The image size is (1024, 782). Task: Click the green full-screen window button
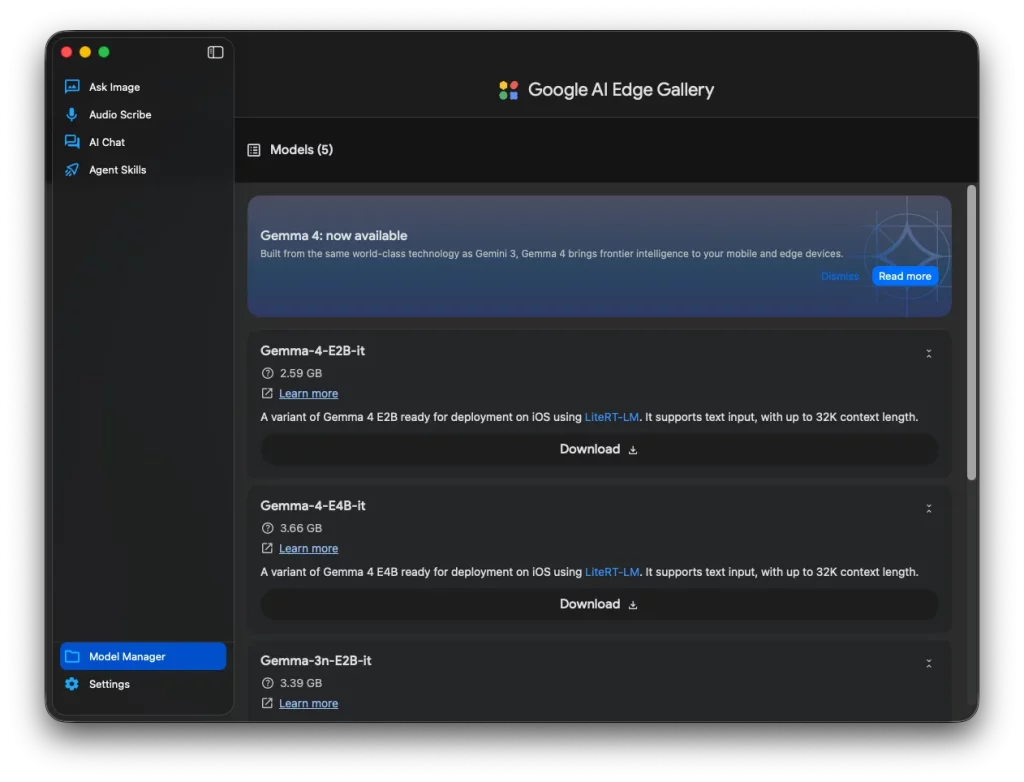[104, 52]
